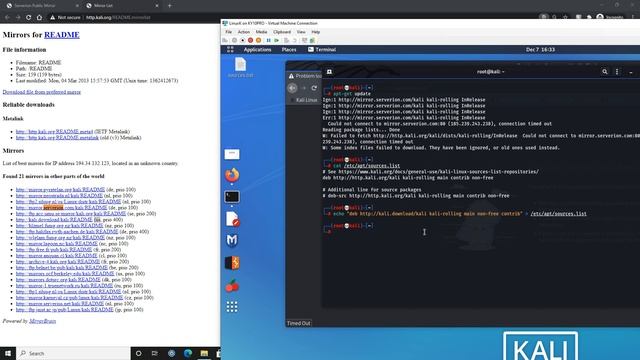640x360 pixels.
Task: Open File Explorer from the Windows taskbar
Action: pyautogui.click(x=204, y=353)
